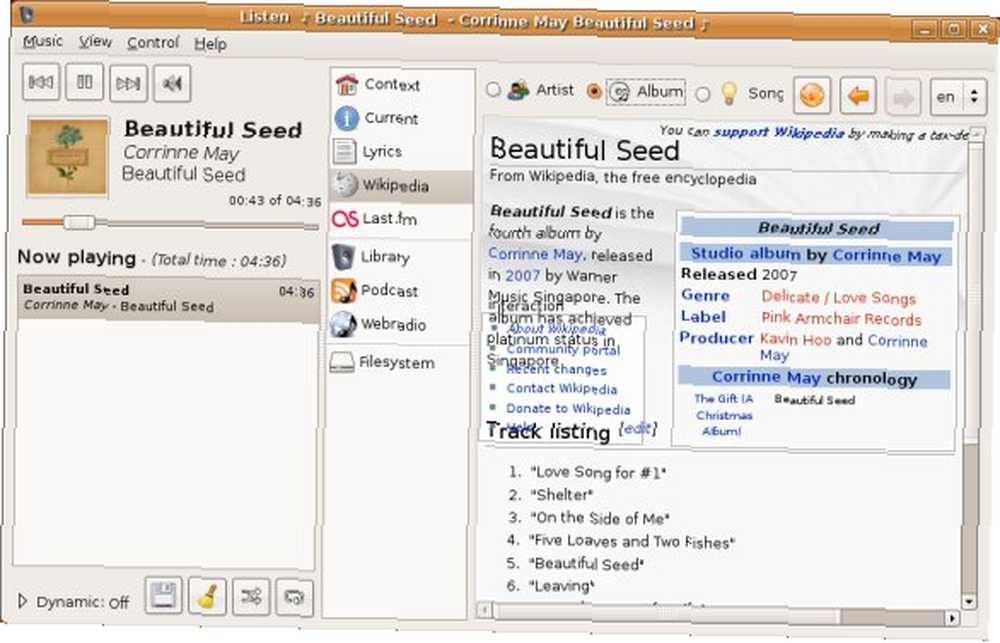This screenshot has height=643, width=1000.
Task: Click the Beautiful Seed article heading
Action: [x=585, y=149]
